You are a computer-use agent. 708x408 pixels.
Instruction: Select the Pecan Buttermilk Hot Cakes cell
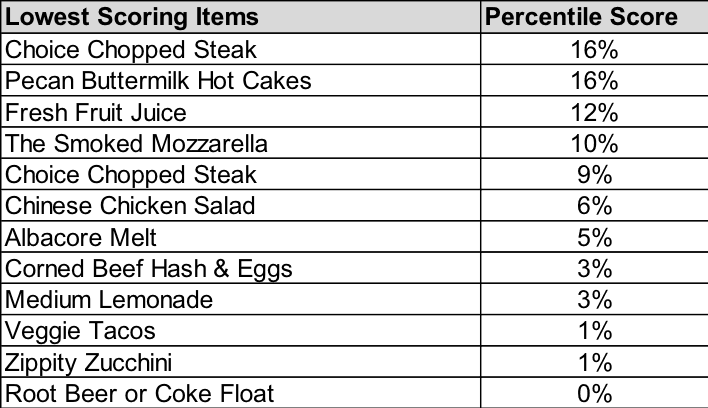(x=240, y=80)
